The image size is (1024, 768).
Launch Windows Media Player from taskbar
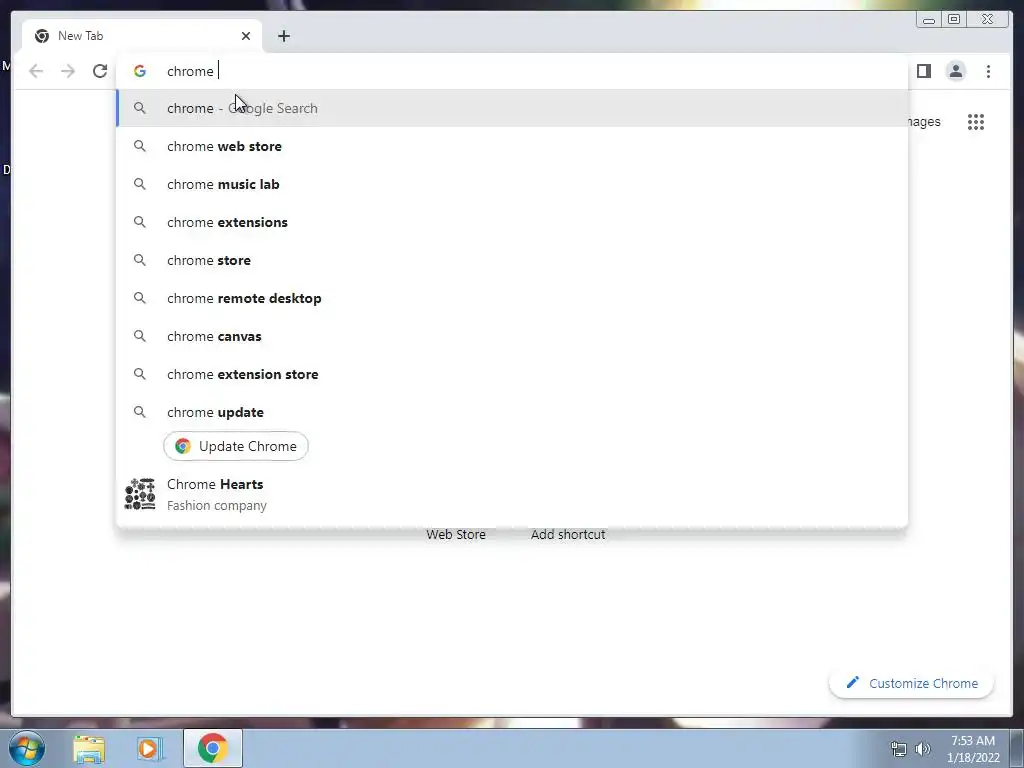(149, 748)
